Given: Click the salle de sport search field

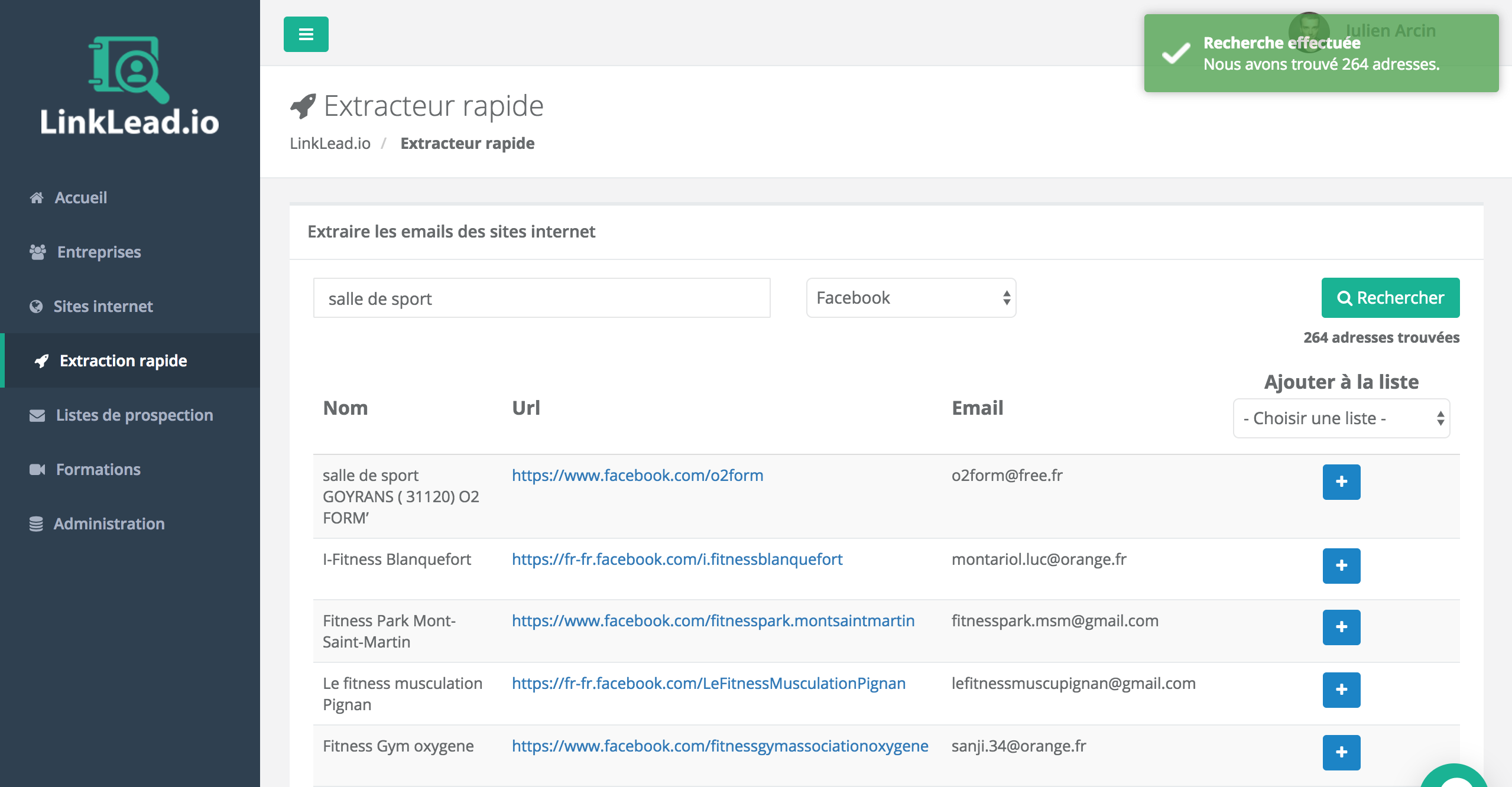Looking at the screenshot, I should coord(541,298).
